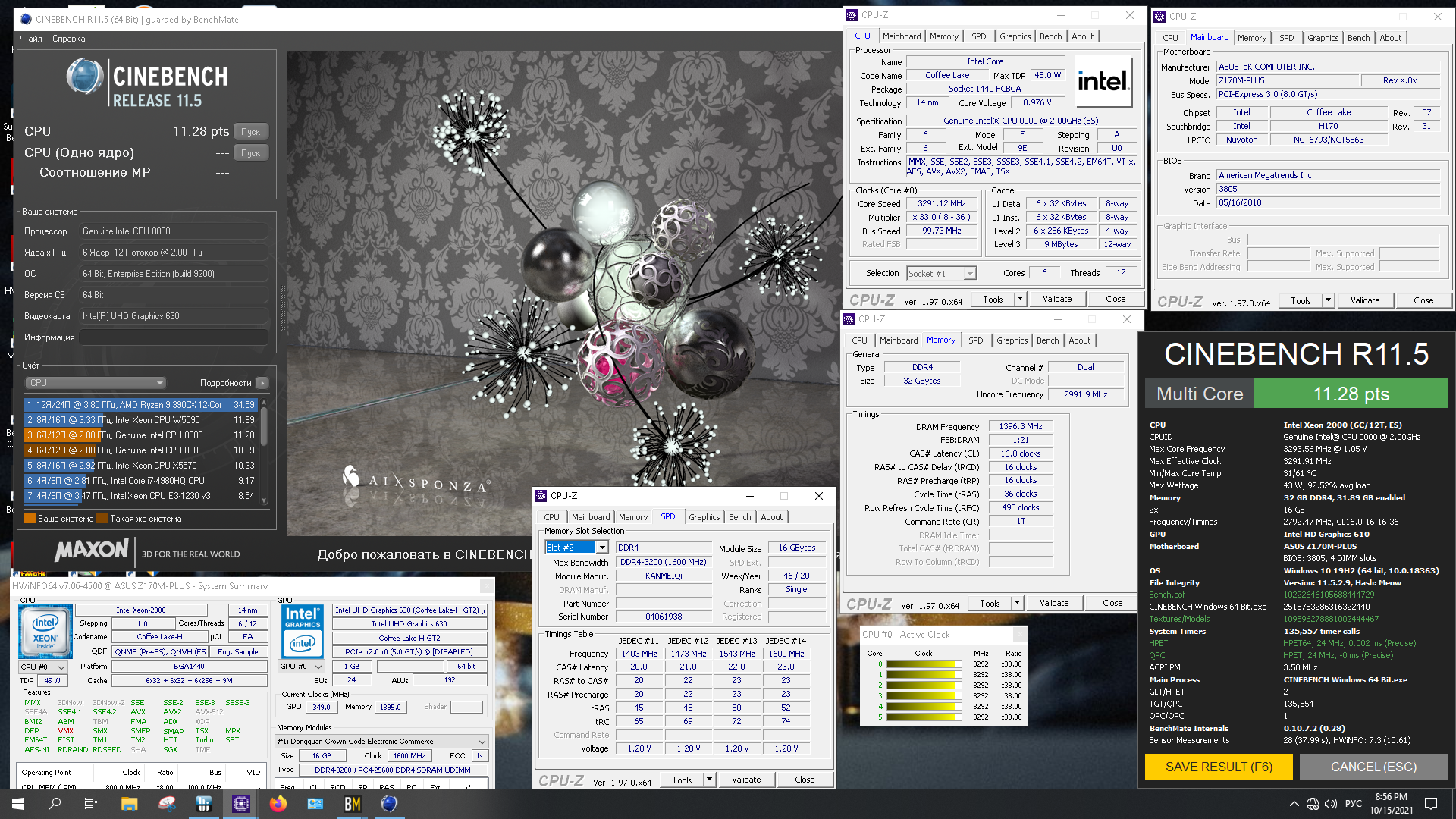Click Такая же система brown legend swatch
The image size is (1456, 819).
point(102,519)
